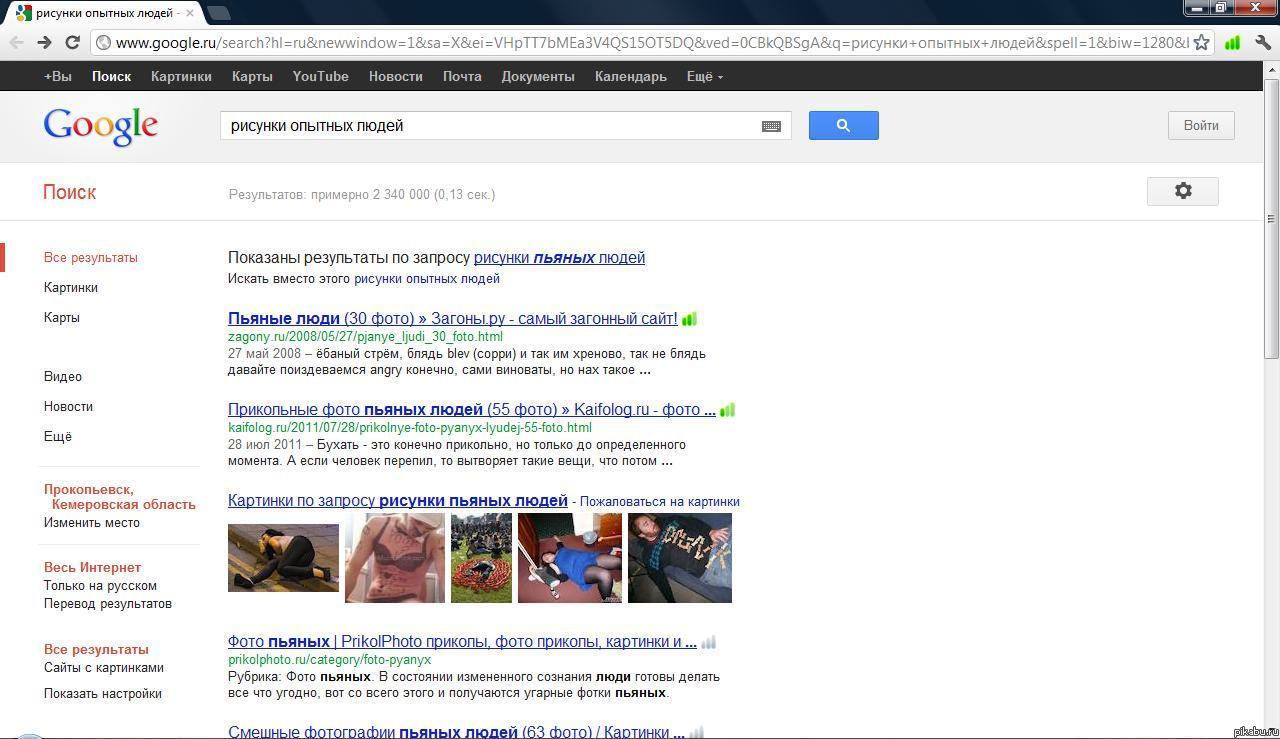Select Видео in the left sidebar

(x=63, y=376)
